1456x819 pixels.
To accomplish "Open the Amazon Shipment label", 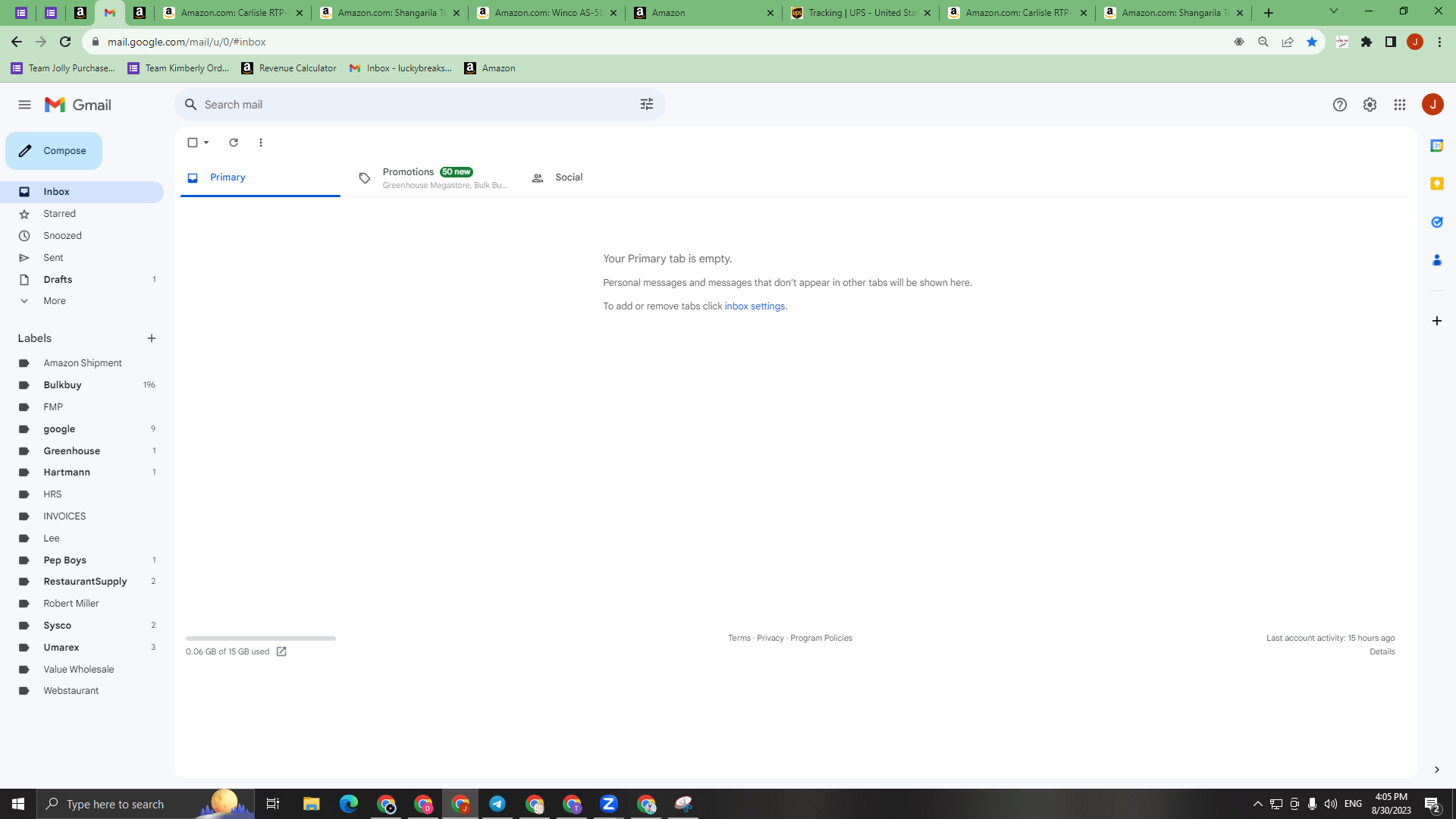I will (x=82, y=363).
